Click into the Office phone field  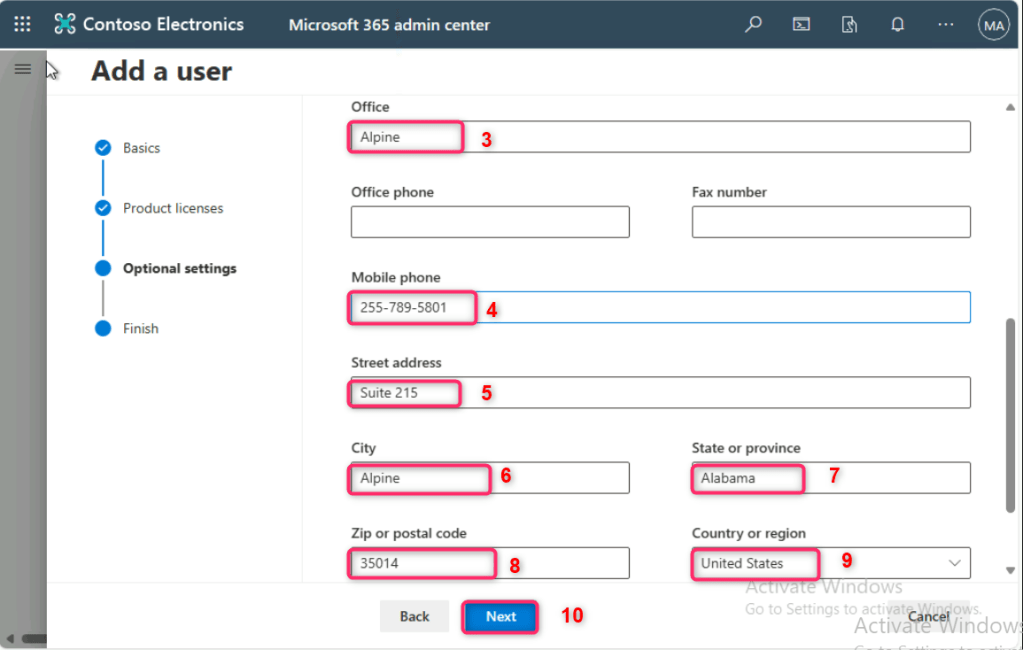click(490, 222)
